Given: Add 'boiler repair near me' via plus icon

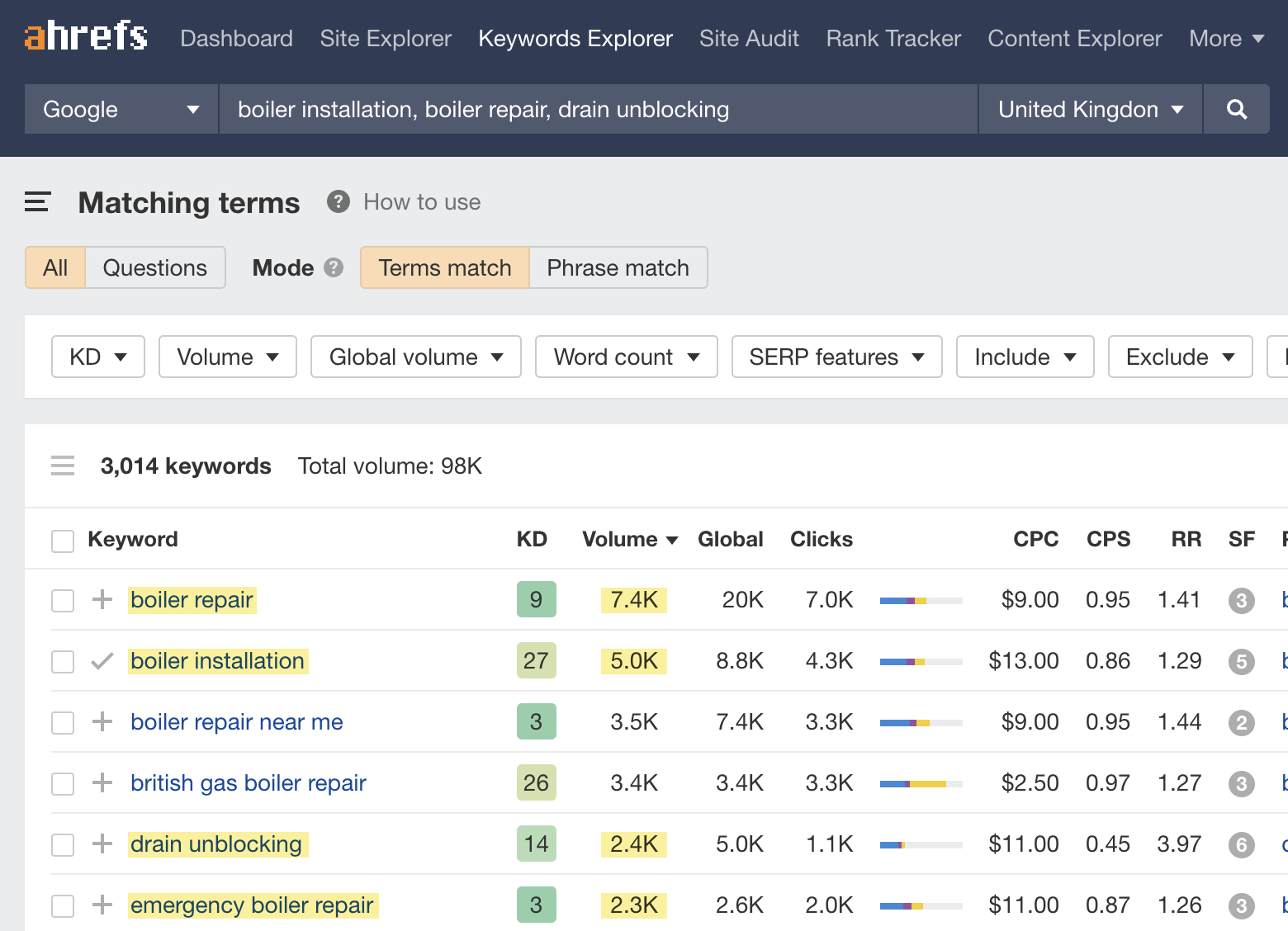Looking at the screenshot, I should click(x=102, y=721).
